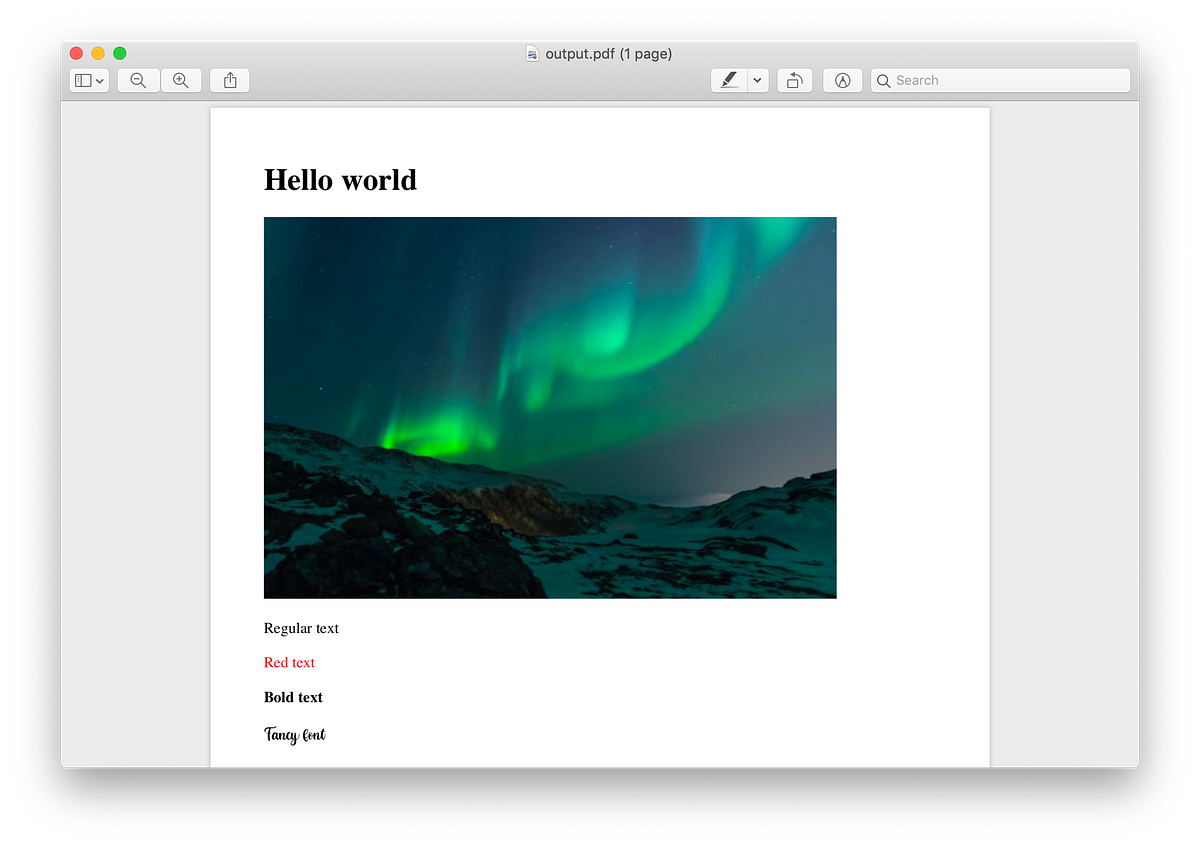This screenshot has height=848, width=1200.
Task: Click the Red text line
Action: pyautogui.click(x=289, y=662)
